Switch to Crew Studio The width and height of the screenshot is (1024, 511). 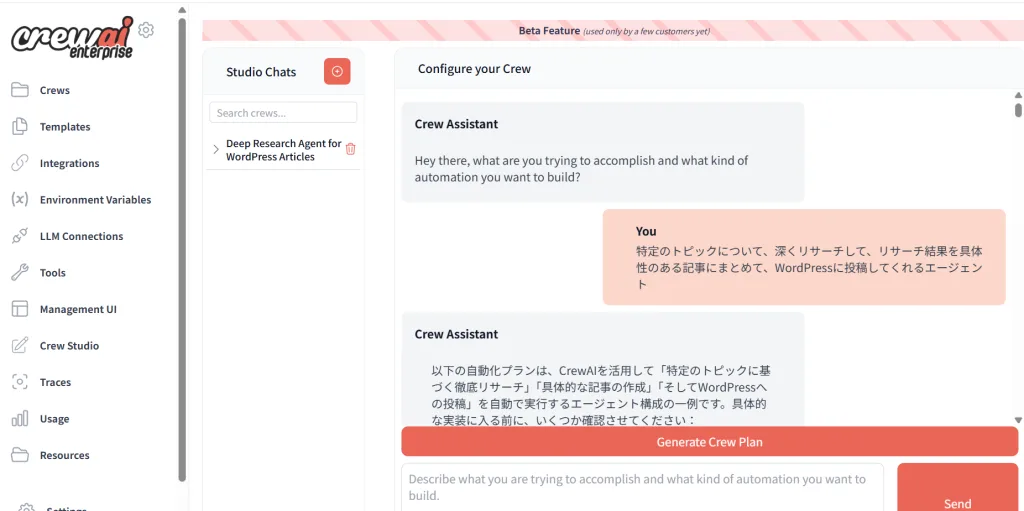(69, 346)
